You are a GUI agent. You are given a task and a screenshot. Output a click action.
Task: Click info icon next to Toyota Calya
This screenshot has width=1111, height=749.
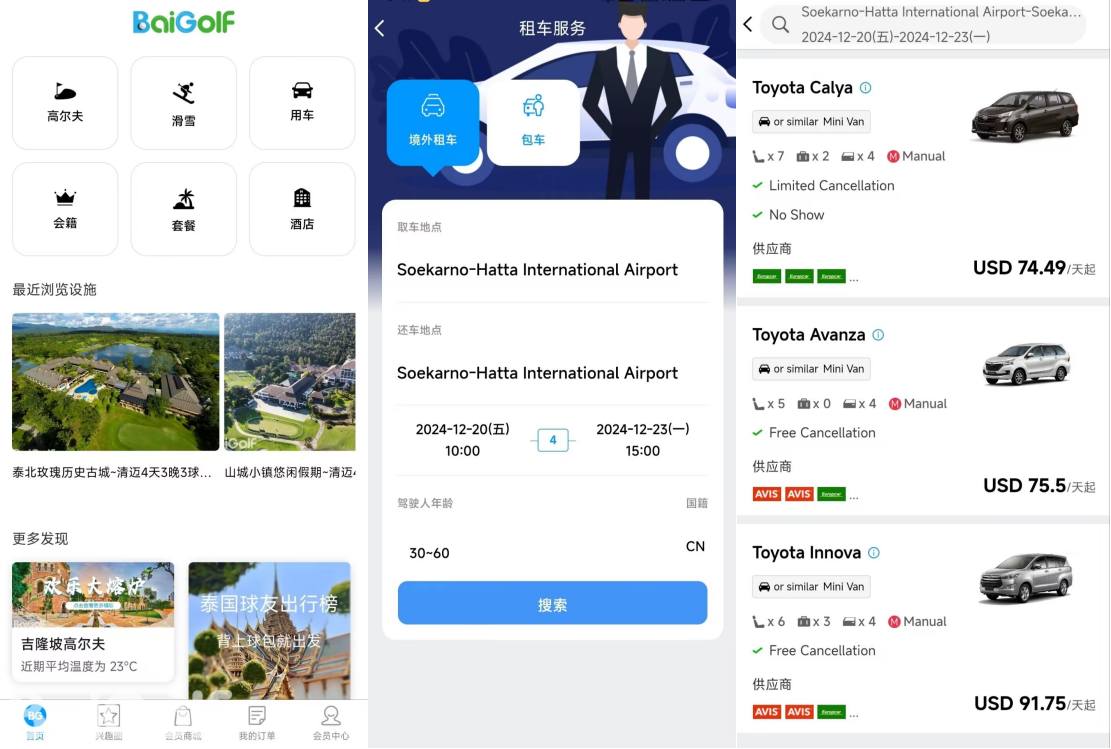[866, 88]
